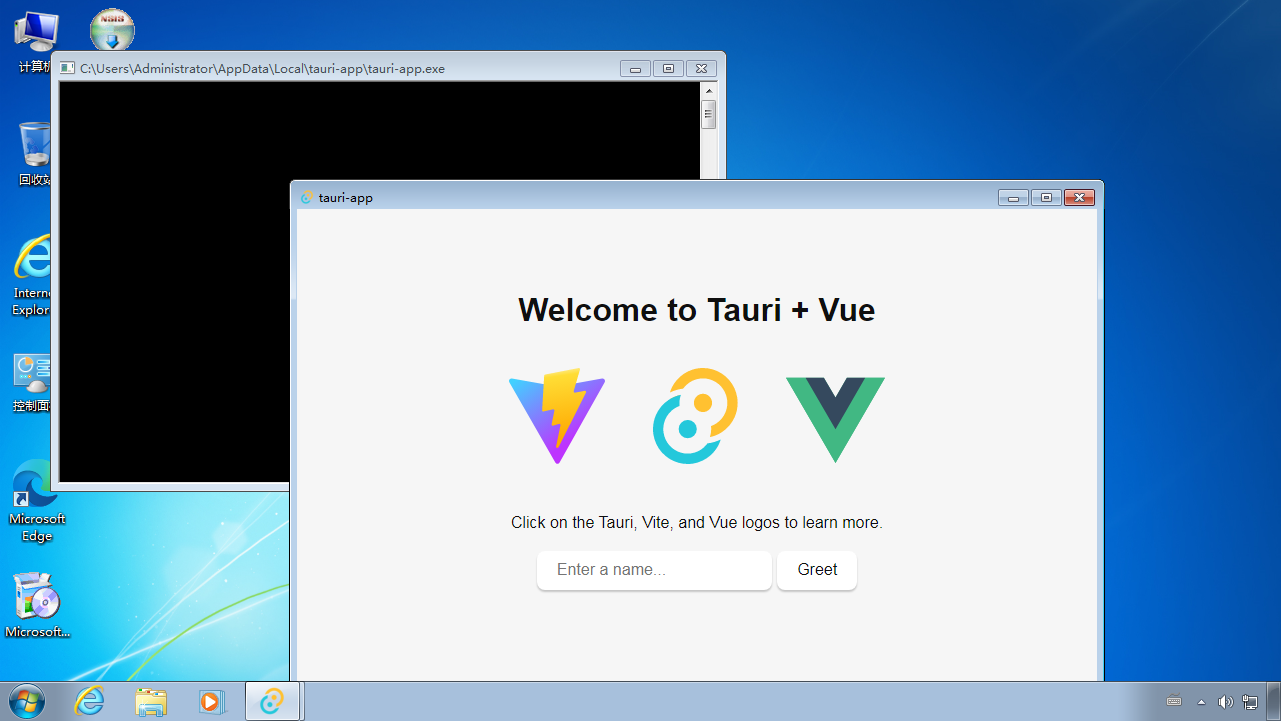Screen dimensions: 1281x721
Task: Close the tauri-app.exe console window
Action: tap(702, 69)
